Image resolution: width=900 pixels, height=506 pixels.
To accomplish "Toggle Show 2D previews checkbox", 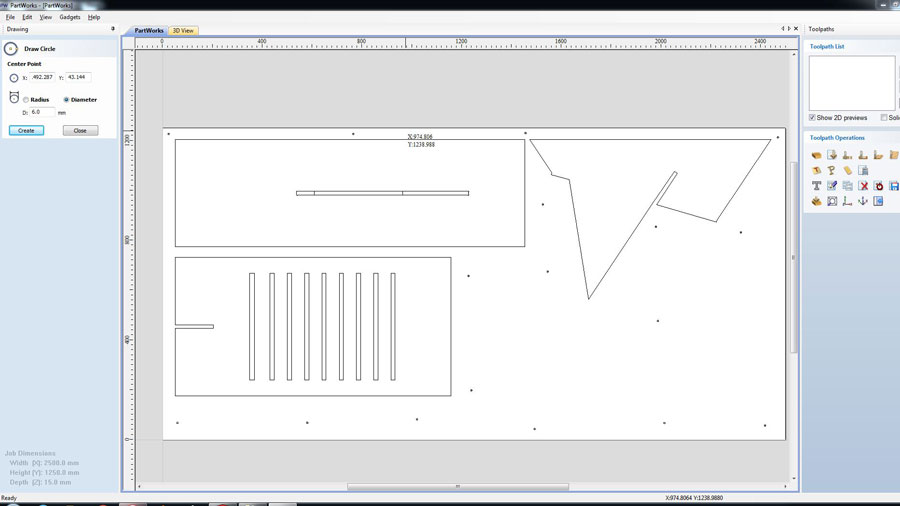I will pos(812,118).
